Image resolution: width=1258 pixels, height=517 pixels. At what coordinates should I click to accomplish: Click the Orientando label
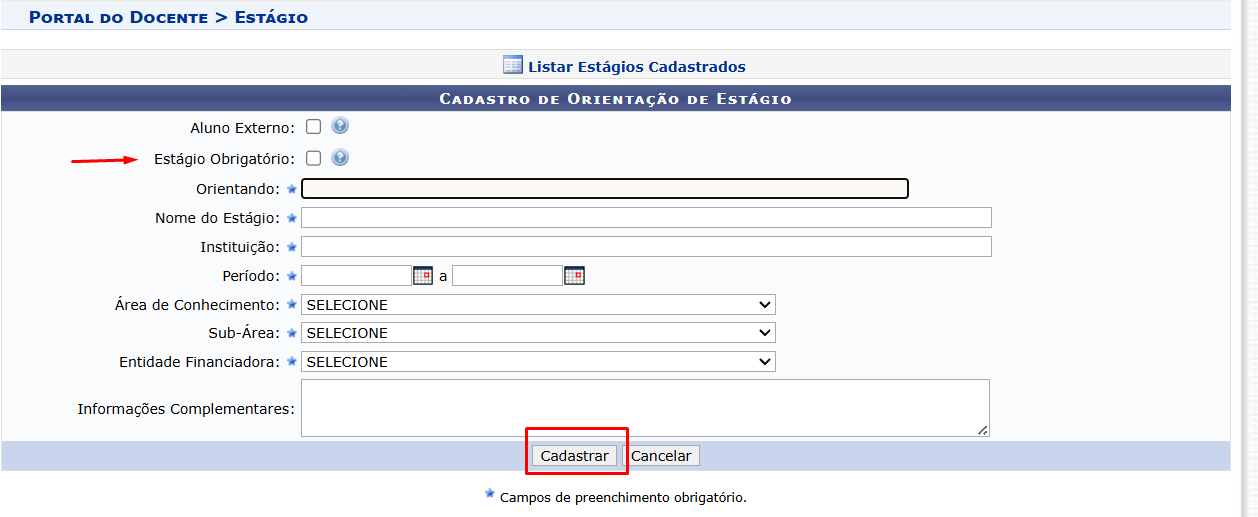point(238,189)
